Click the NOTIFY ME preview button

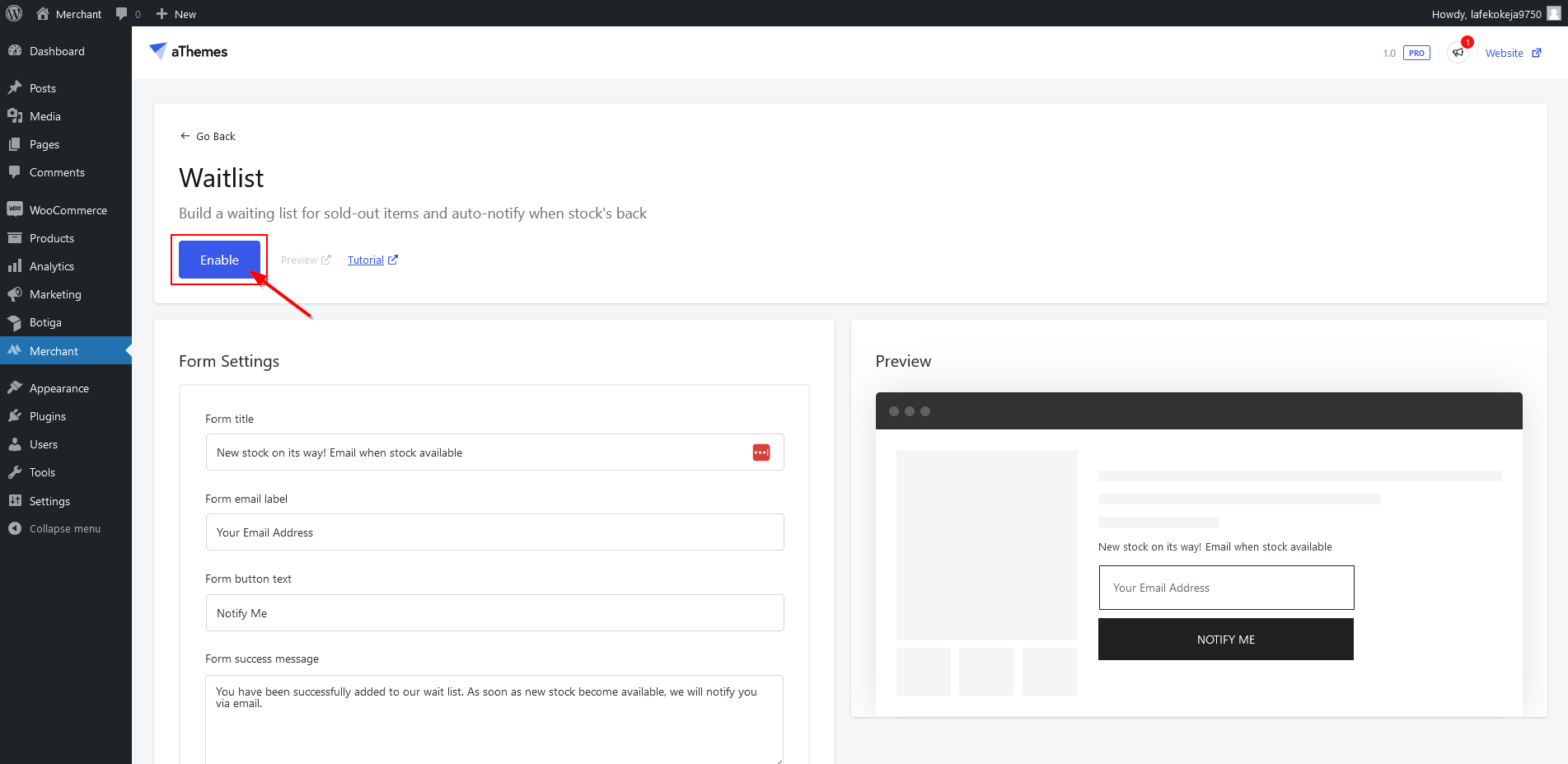[1226, 640]
